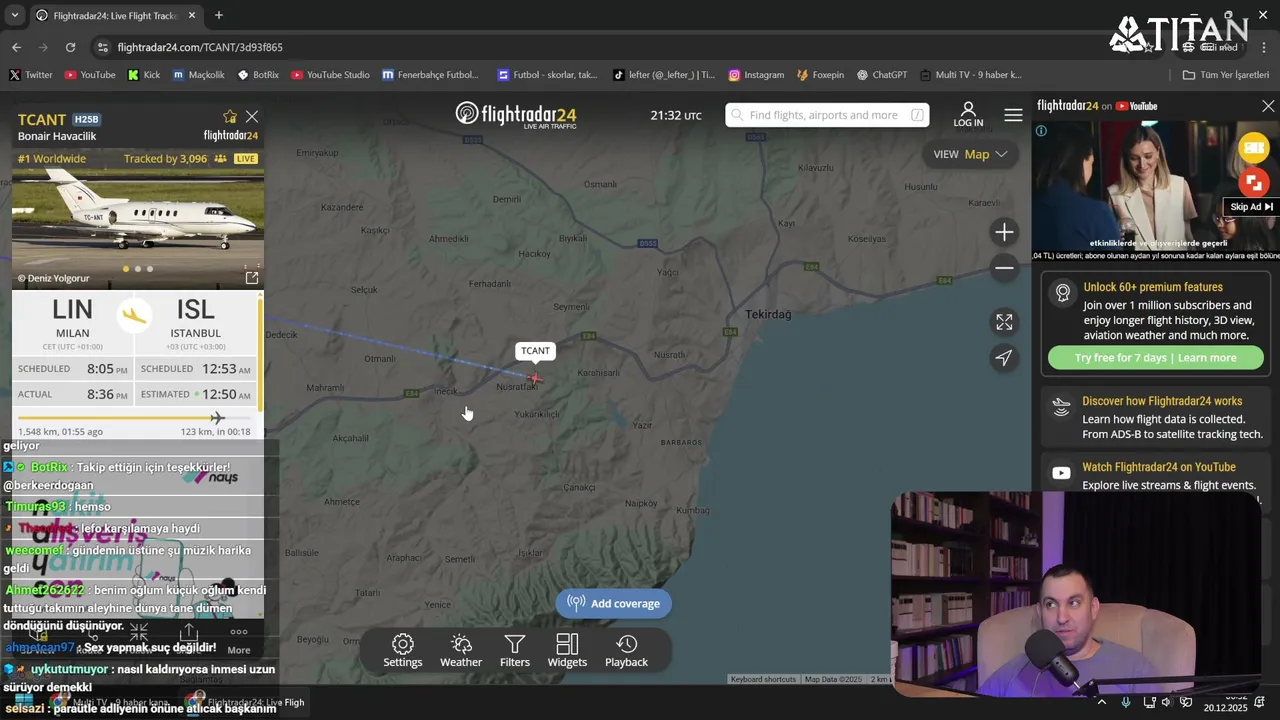Image resolution: width=1280 pixels, height=720 pixels.
Task: Reload the browser page
Action: click(70, 47)
